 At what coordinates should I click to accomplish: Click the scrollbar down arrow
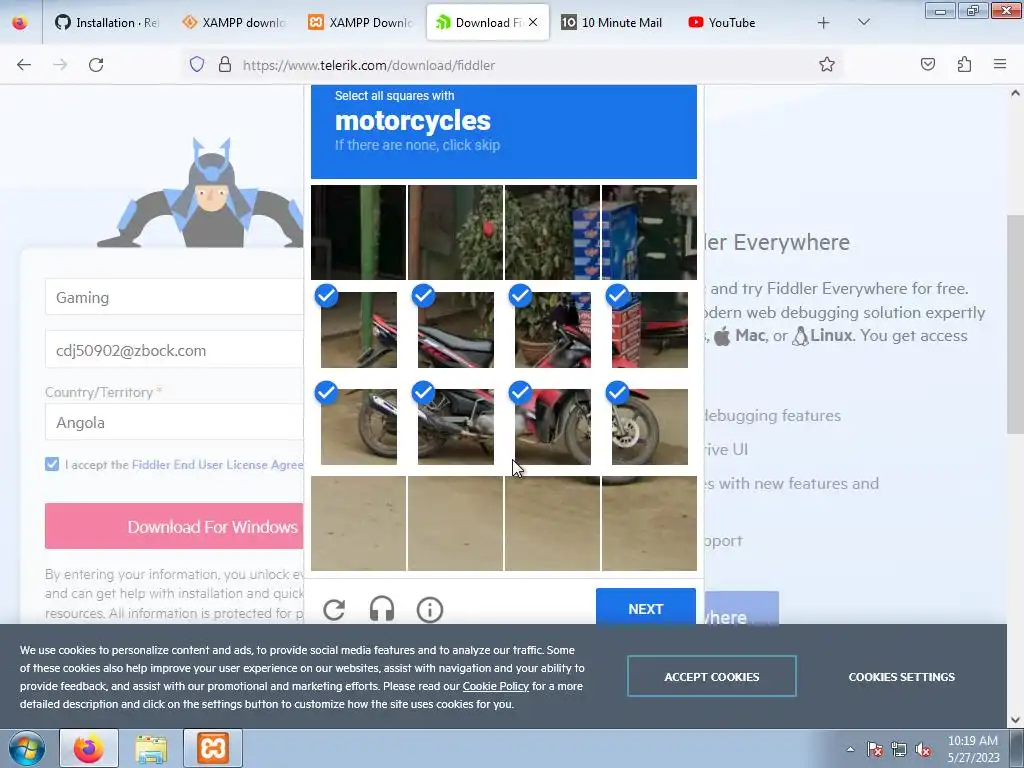1015,720
